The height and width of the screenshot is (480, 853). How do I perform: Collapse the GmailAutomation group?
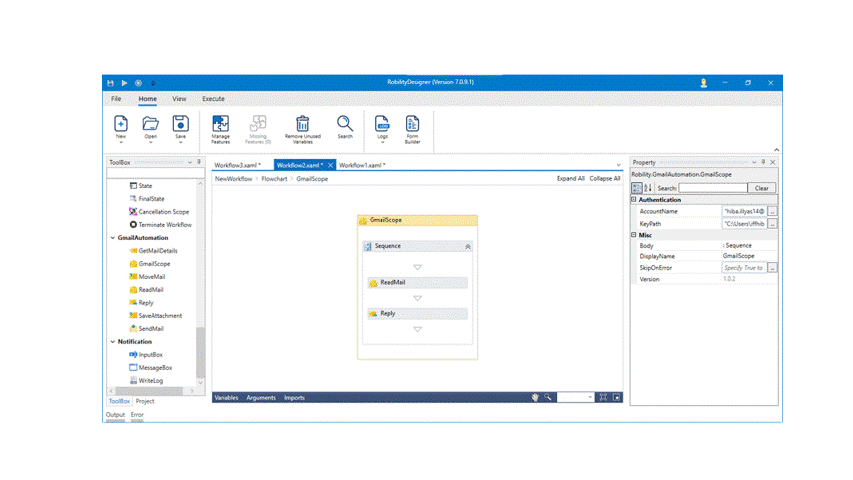(x=112, y=238)
